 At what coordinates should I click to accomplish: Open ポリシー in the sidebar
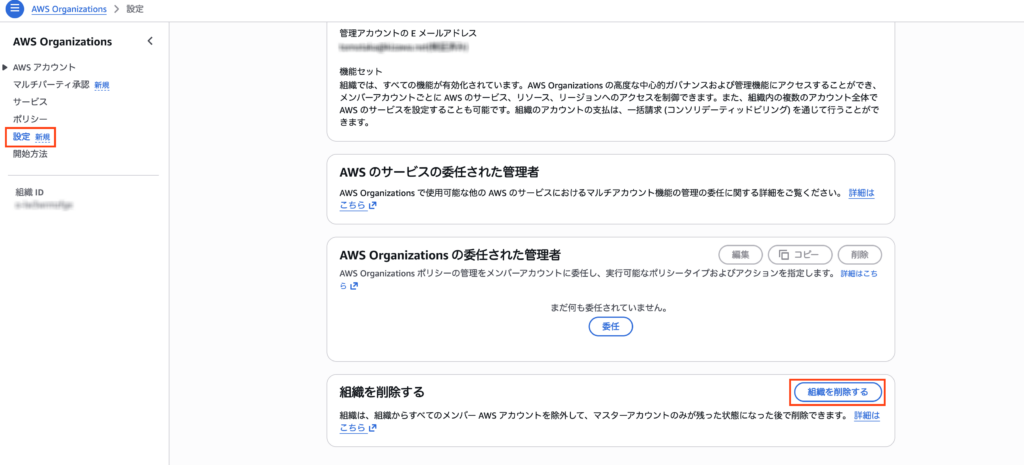point(30,119)
